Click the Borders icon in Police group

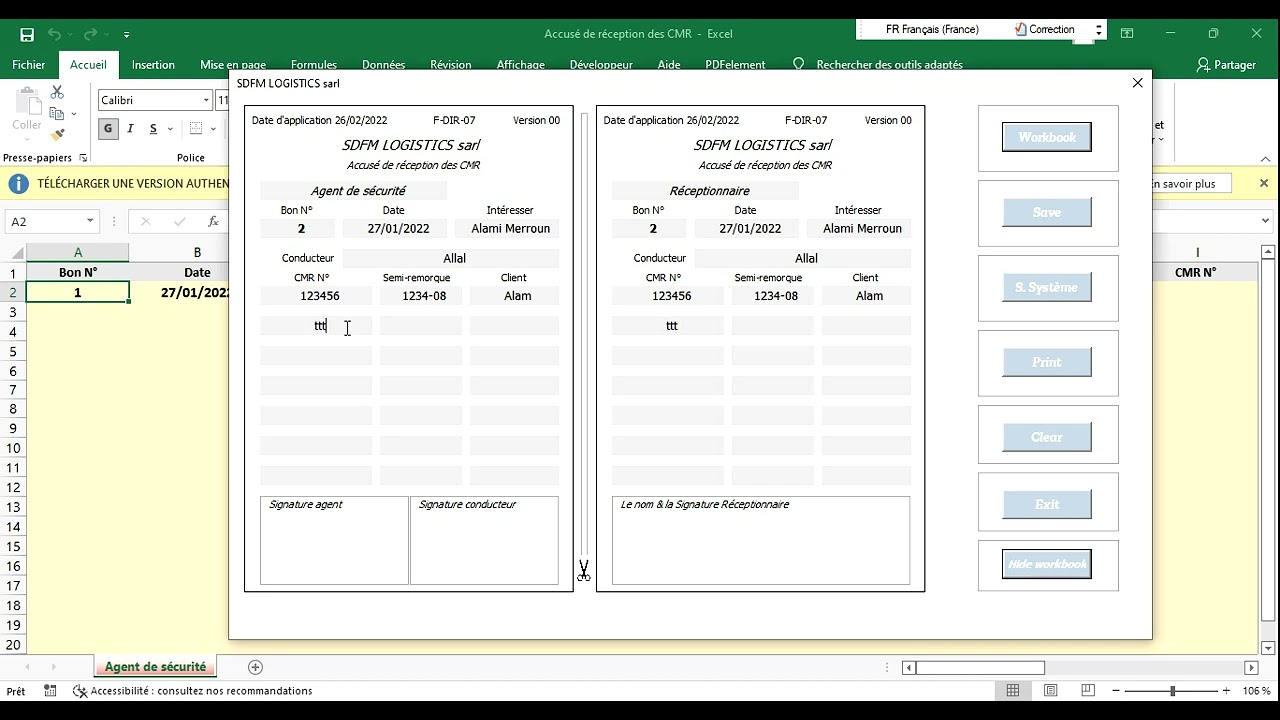pos(196,129)
